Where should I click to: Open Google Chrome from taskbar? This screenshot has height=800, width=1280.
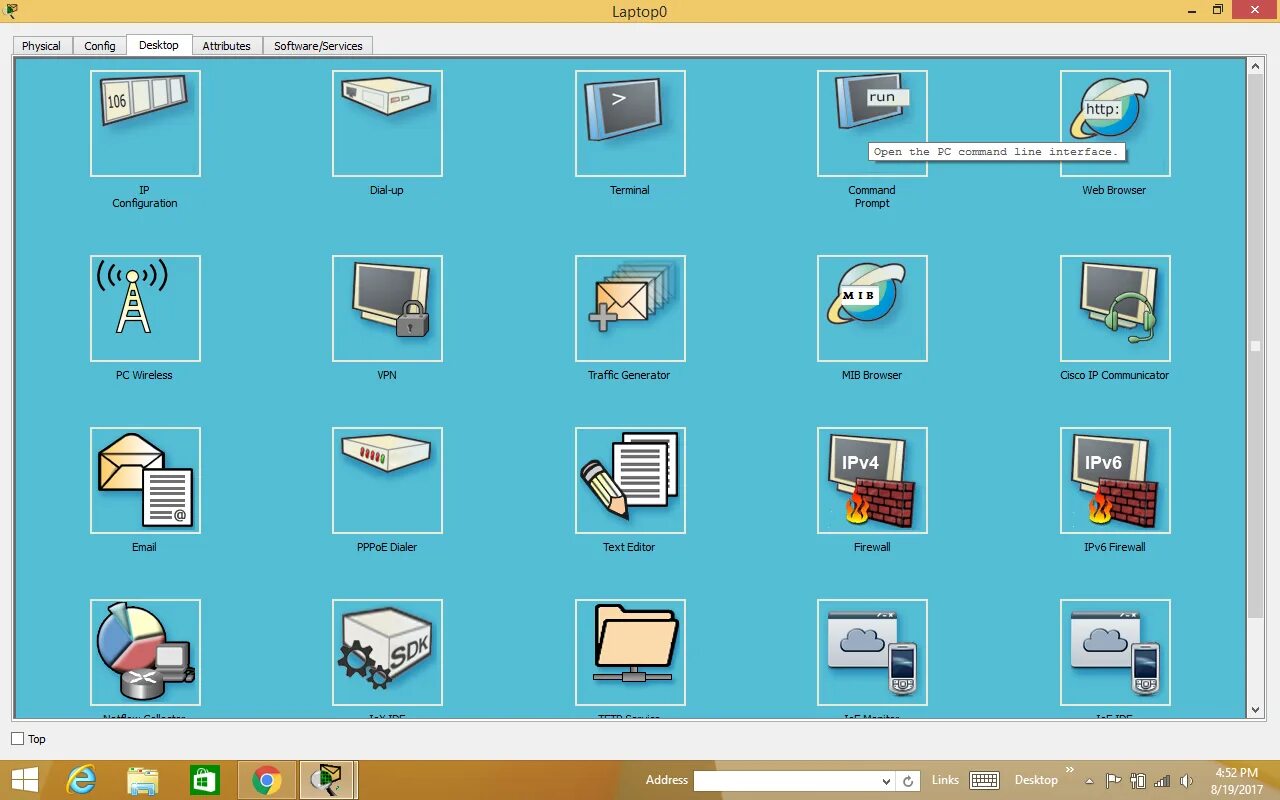267,780
